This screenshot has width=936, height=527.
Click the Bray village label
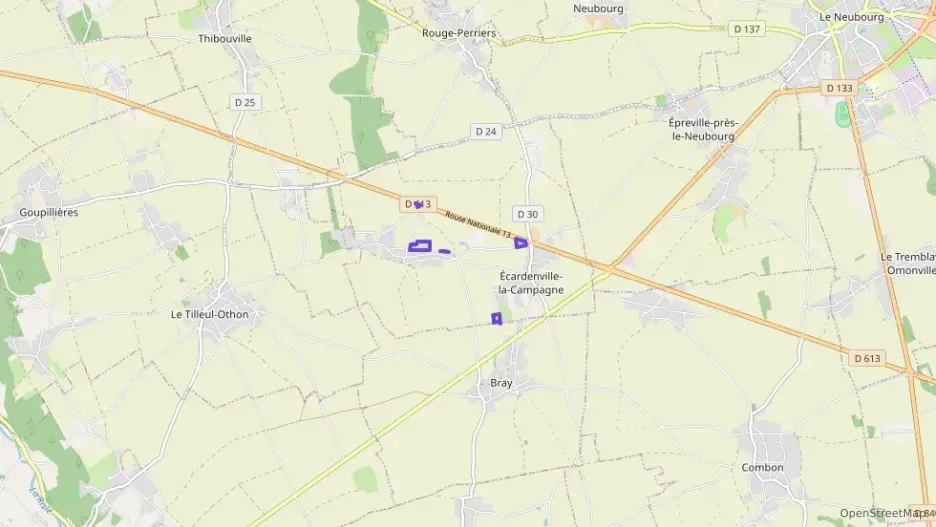501,383
